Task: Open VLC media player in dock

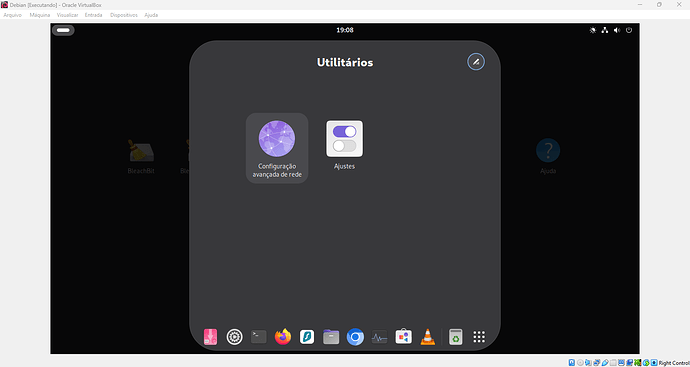Action: click(x=427, y=337)
